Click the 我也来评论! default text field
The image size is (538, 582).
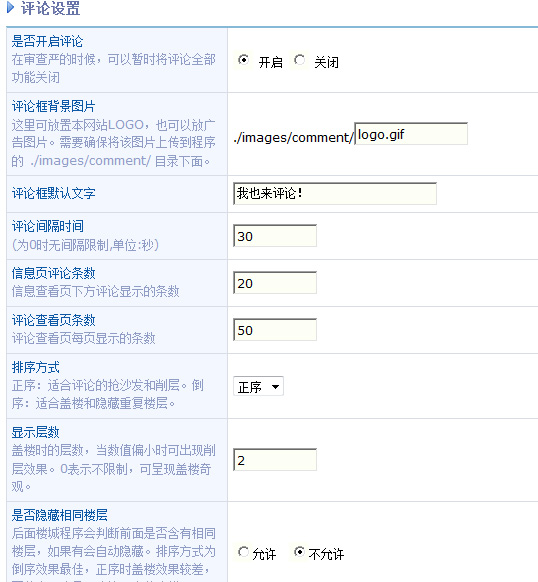[x=335, y=193]
